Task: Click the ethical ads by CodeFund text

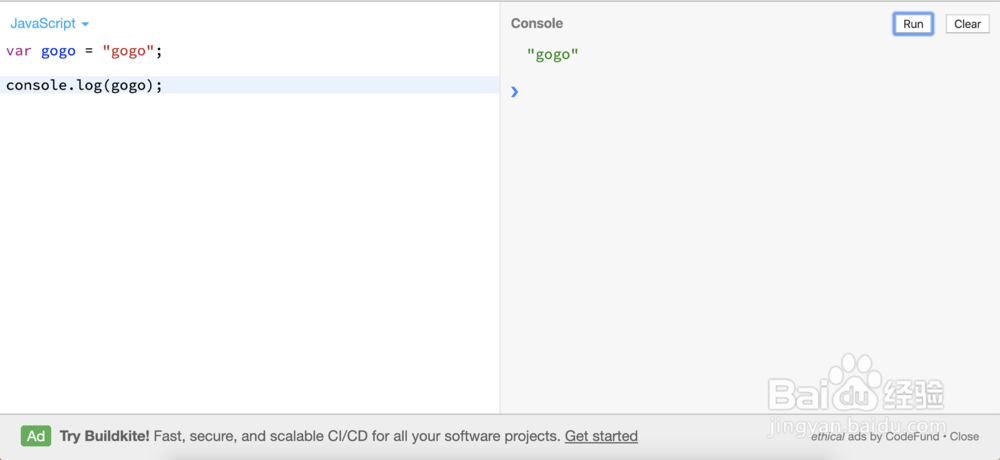Action: 874,436
